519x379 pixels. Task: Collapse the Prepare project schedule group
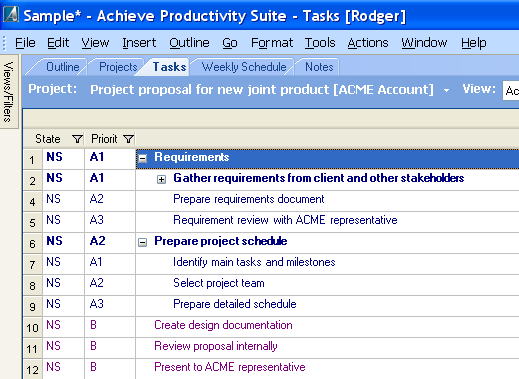pos(143,242)
